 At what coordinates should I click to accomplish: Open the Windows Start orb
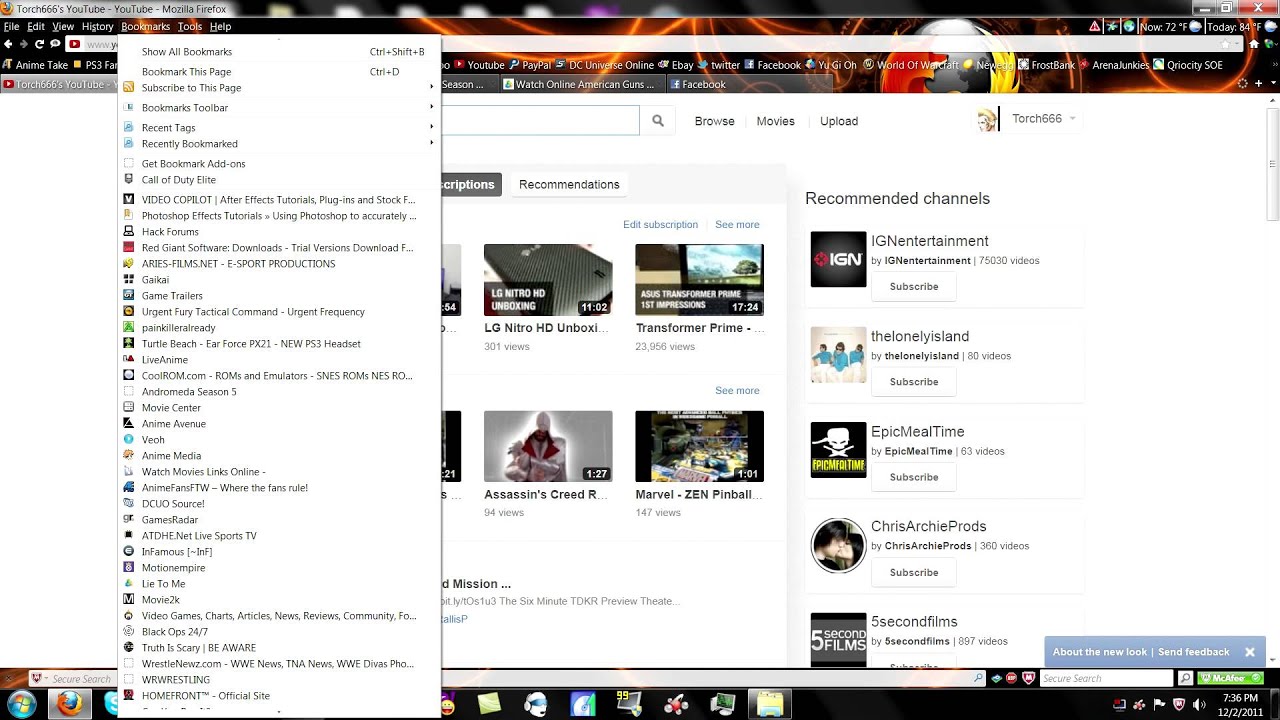tap(21, 704)
